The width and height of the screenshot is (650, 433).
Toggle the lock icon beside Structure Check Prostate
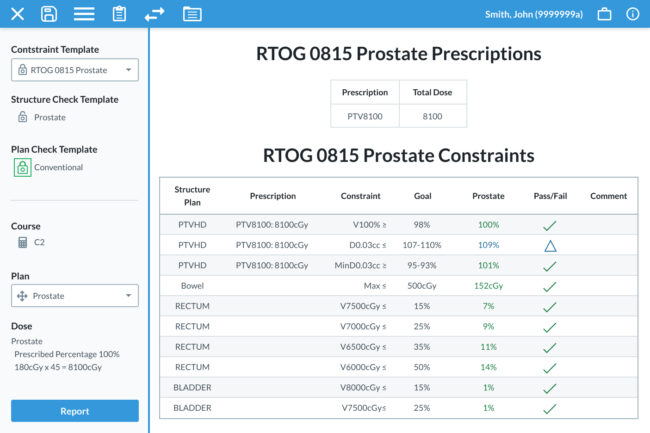coord(23,117)
